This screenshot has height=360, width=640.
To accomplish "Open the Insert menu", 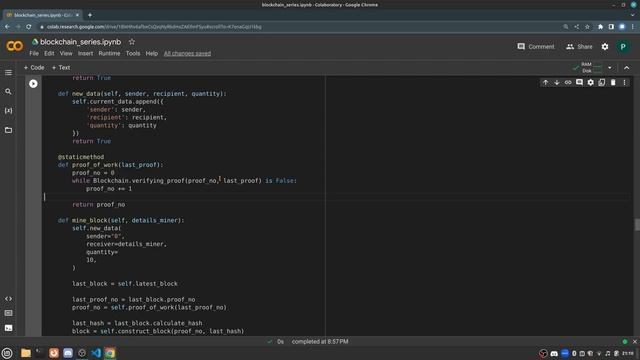I will [x=85, y=53].
